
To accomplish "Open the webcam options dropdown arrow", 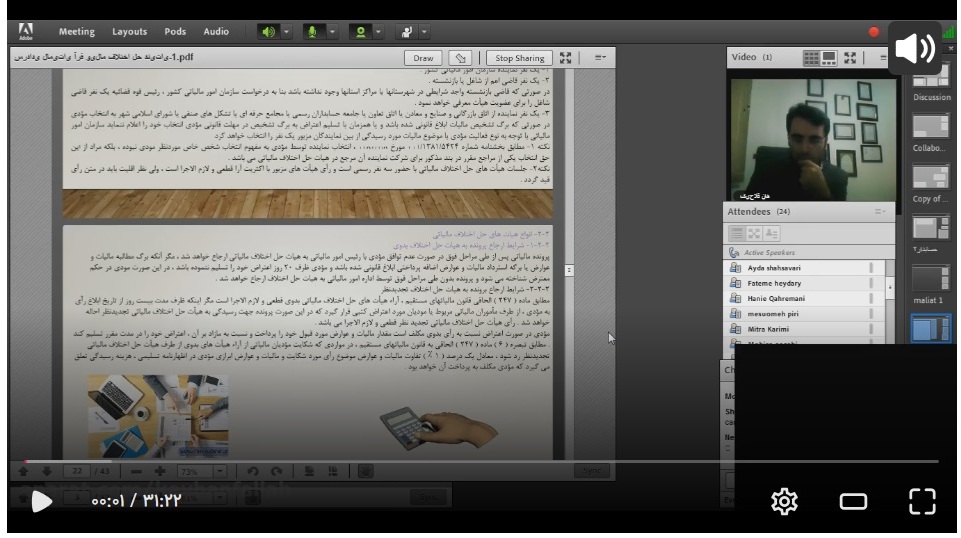I will [378, 31].
